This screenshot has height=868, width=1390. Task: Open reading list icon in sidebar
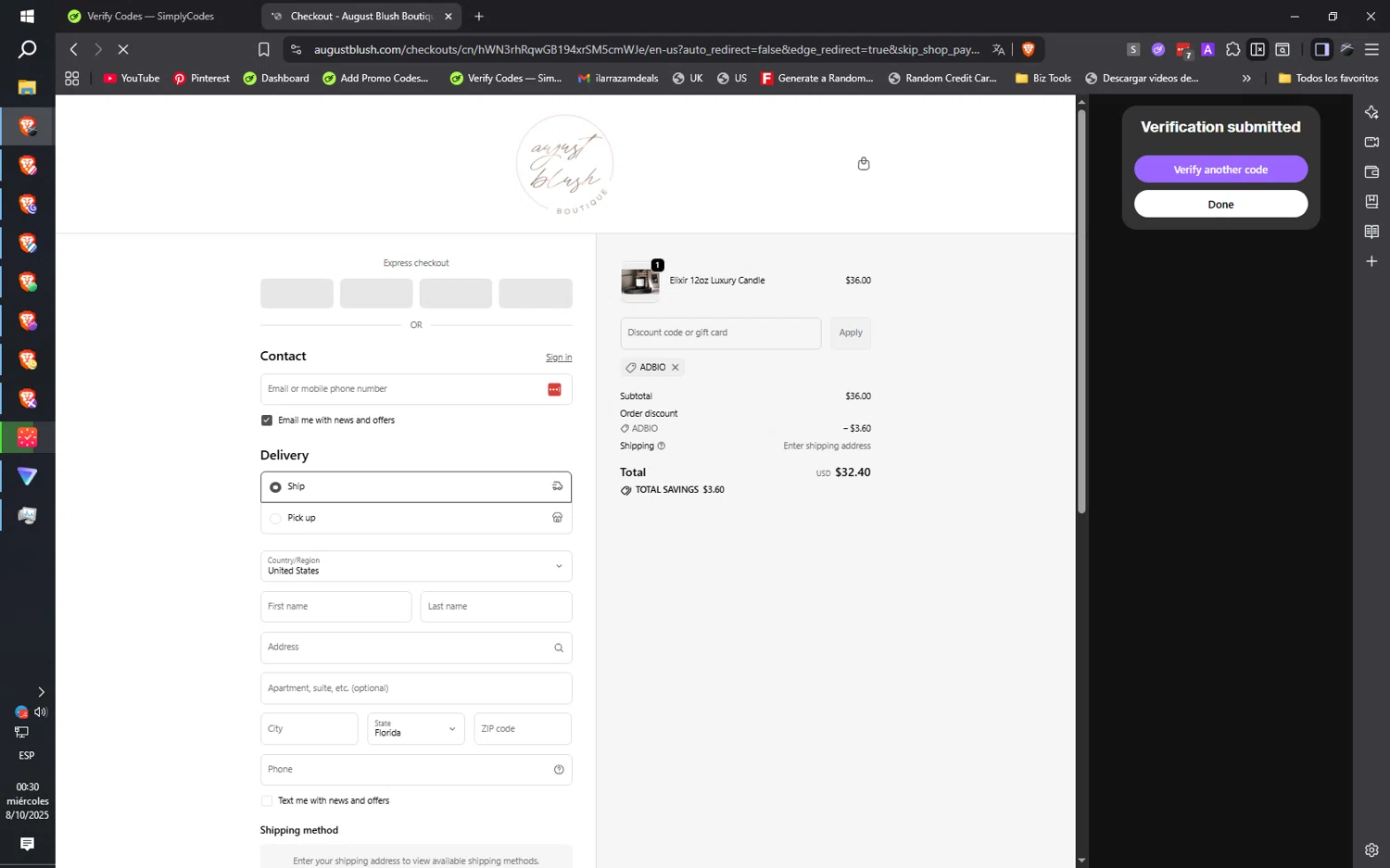tap(1371, 232)
